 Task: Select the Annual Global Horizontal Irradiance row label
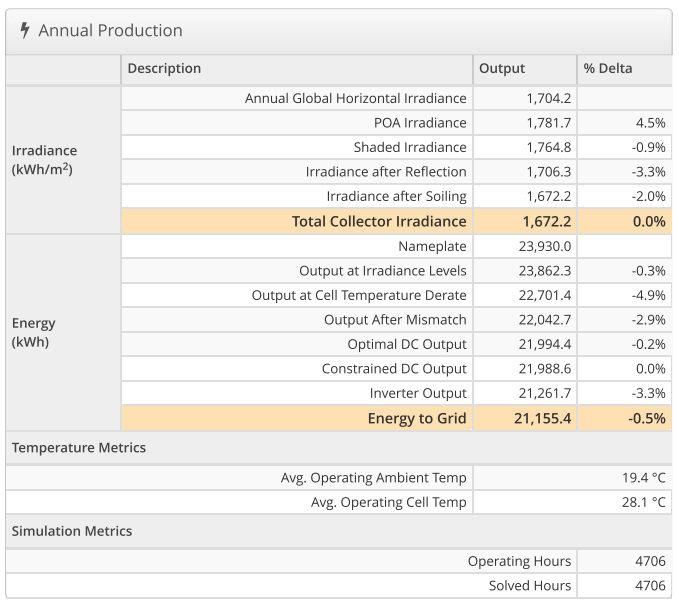(355, 98)
